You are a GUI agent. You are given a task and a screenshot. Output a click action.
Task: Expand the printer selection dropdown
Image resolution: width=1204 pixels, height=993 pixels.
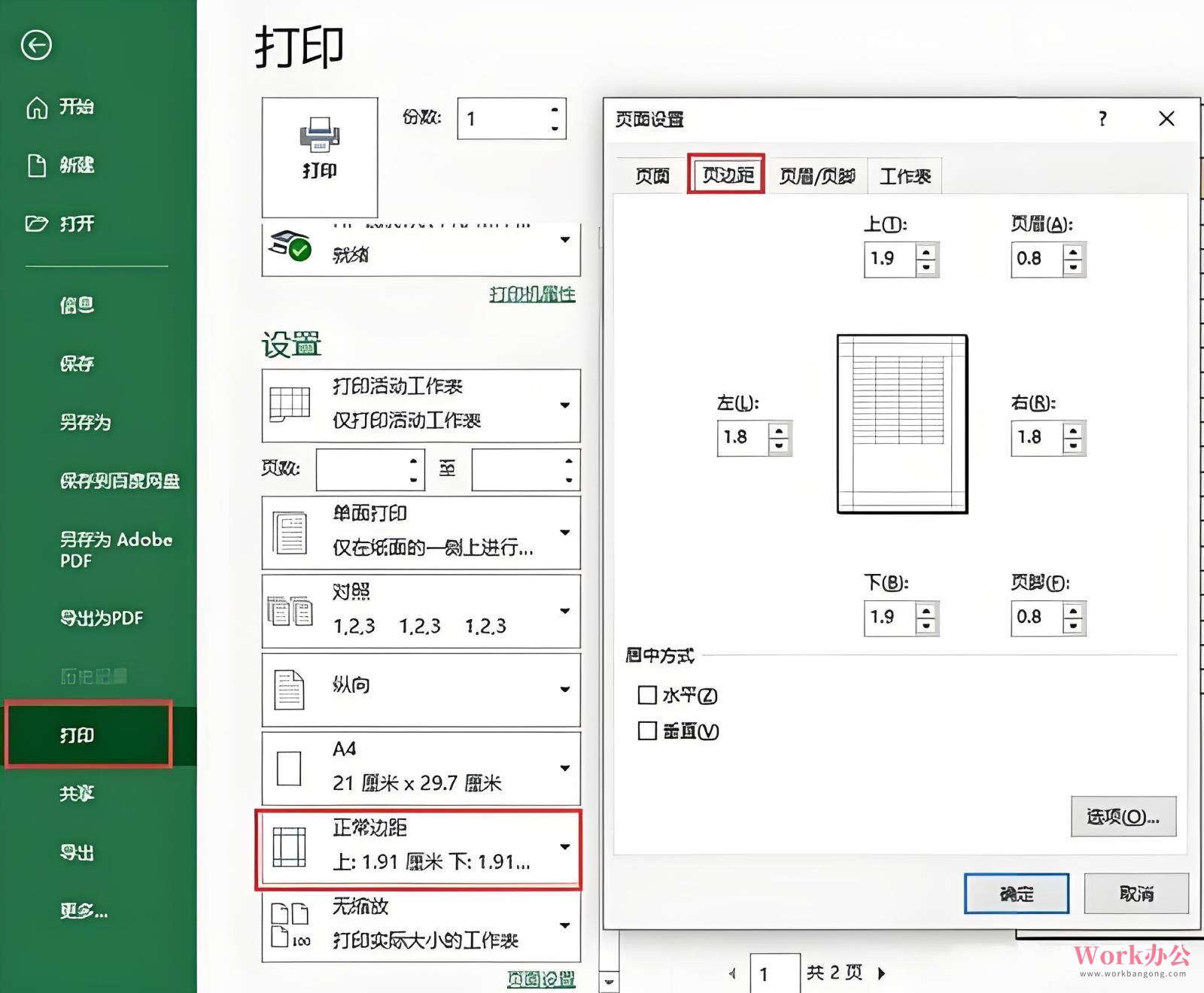pyautogui.click(x=565, y=240)
